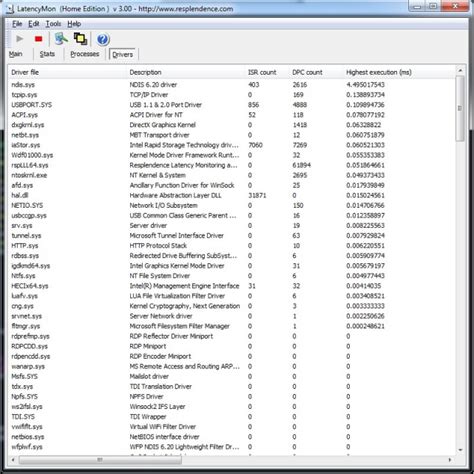
Task: Click the horizontal scrollbar thumb
Action: [x=100, y=460]
